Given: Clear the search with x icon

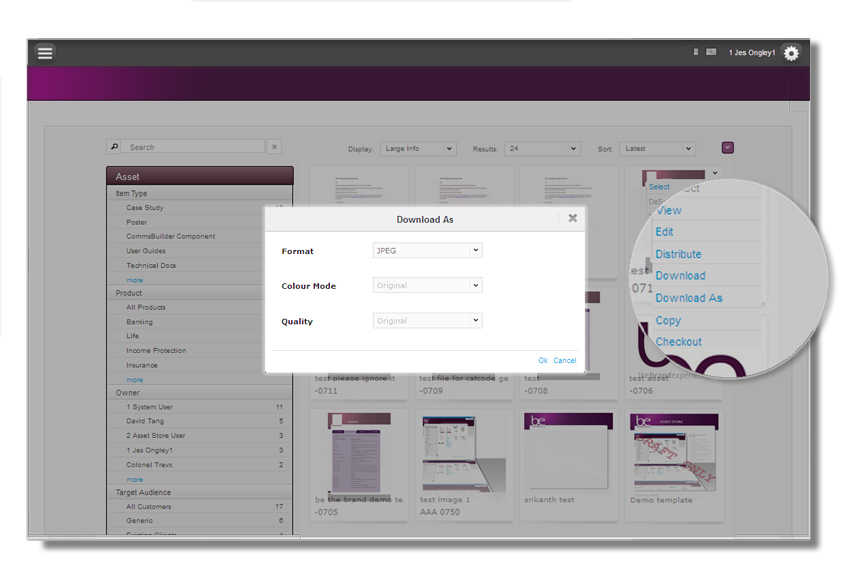Looking at the screenshot, I should tap(274, 147).
